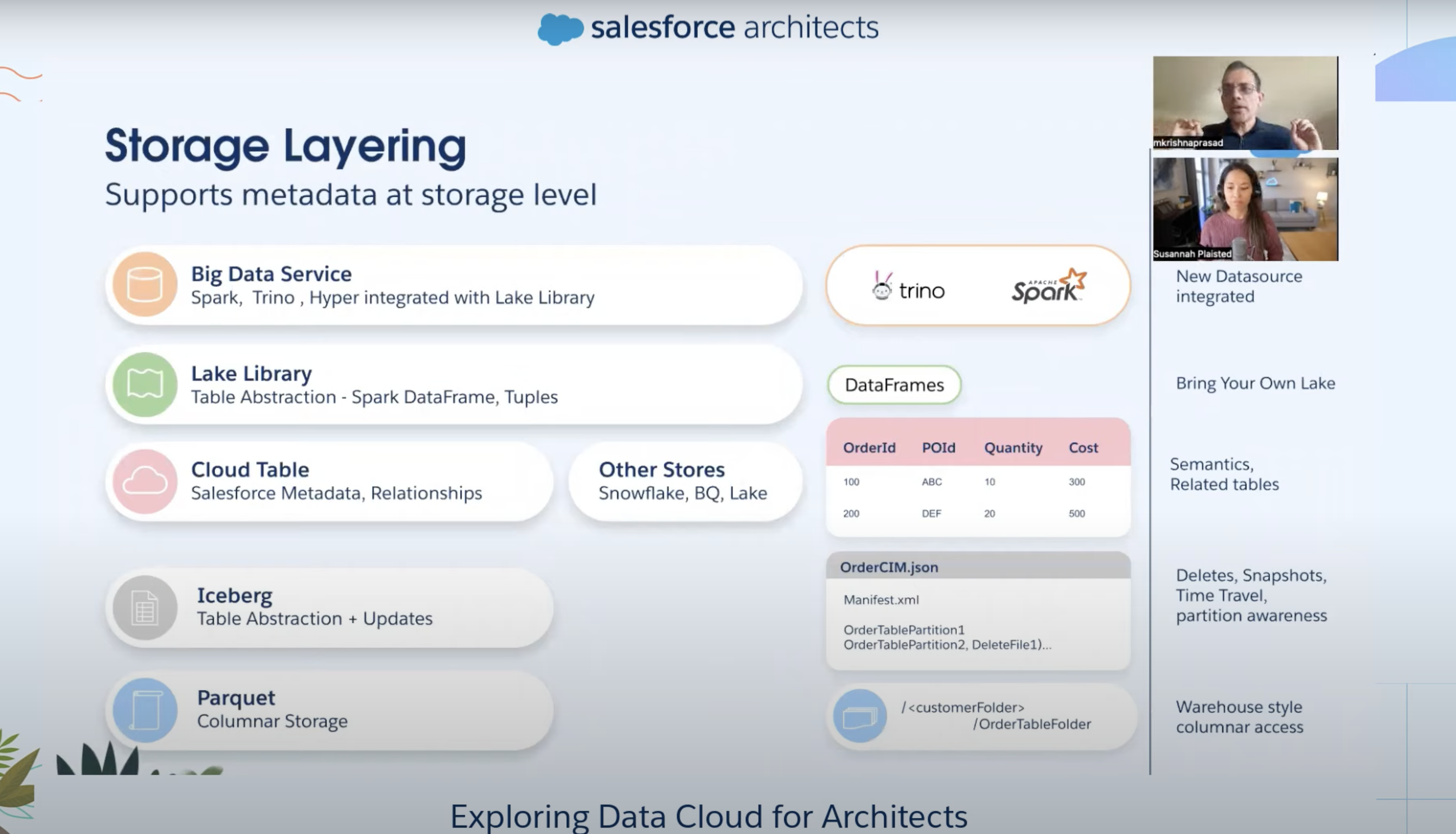Click 'Table Abstraction - Spark DataFrame, Tuples'
Viewport: 1456px width, 834px height.
click(374, 397)
